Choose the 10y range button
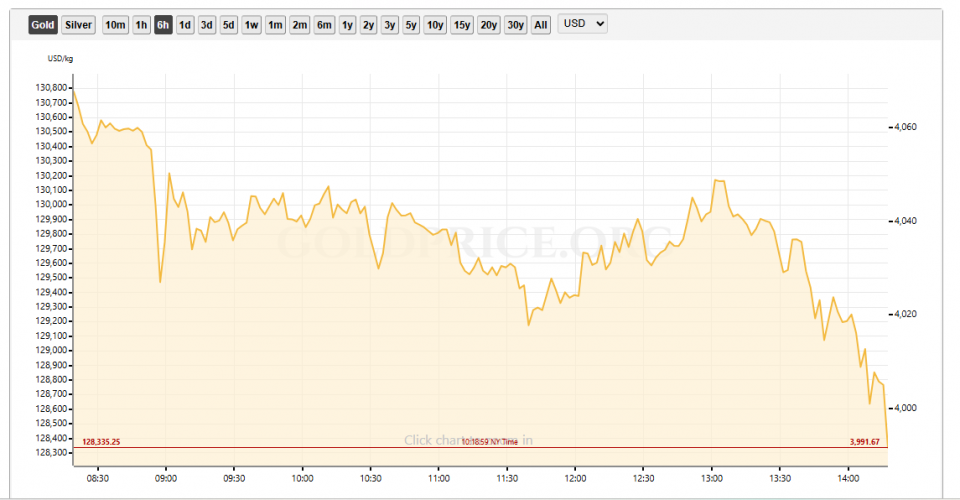This screenshot has height=500, width=960. 435,25
